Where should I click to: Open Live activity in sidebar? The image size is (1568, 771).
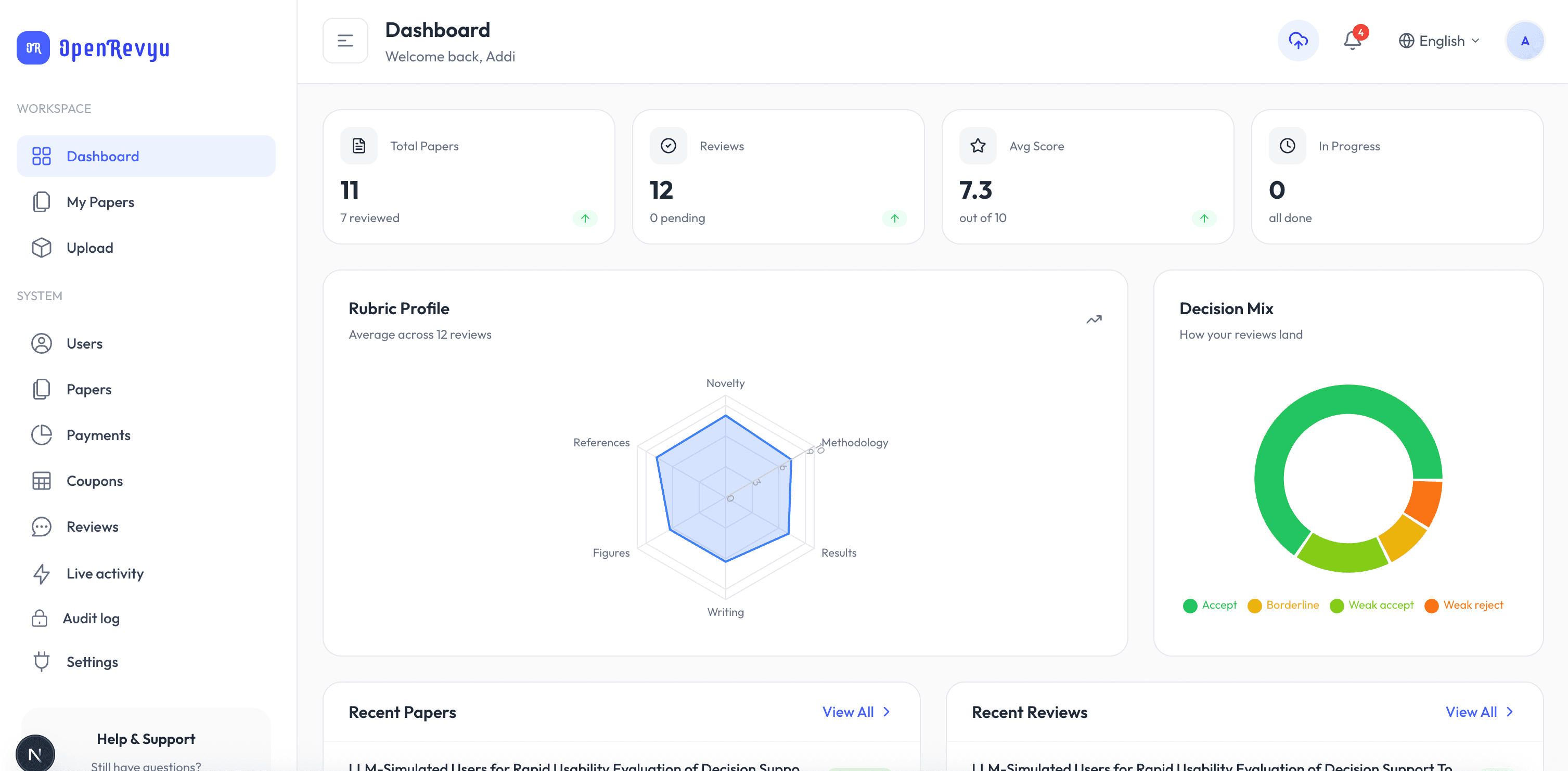point(146,573)
